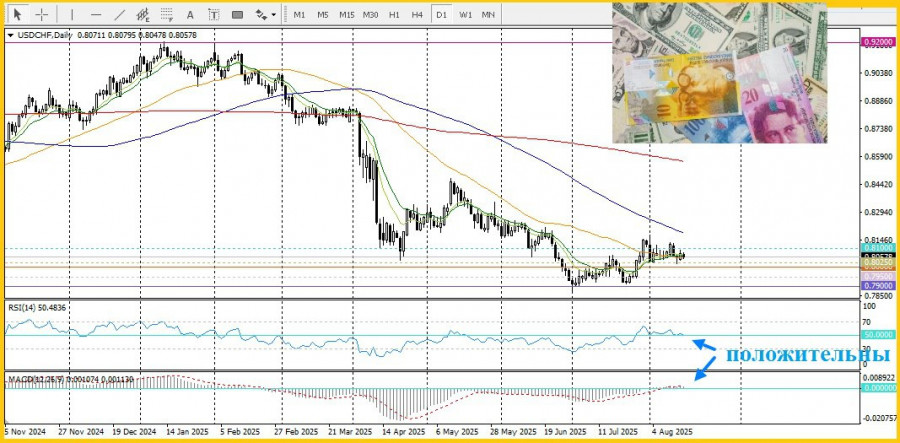Image resolution: width=900 pixels, height=443 pixels.
Task: Switch to M15 timeframe
Action: coord(346,15)
